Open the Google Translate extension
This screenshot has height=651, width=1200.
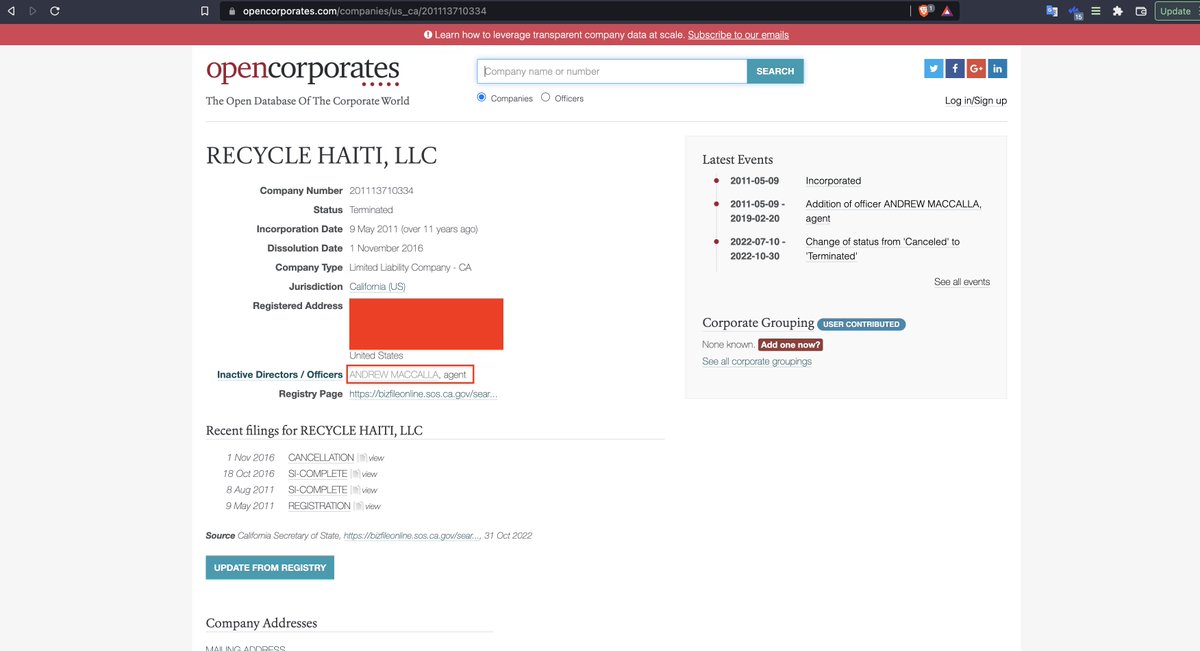point(1052,11)
